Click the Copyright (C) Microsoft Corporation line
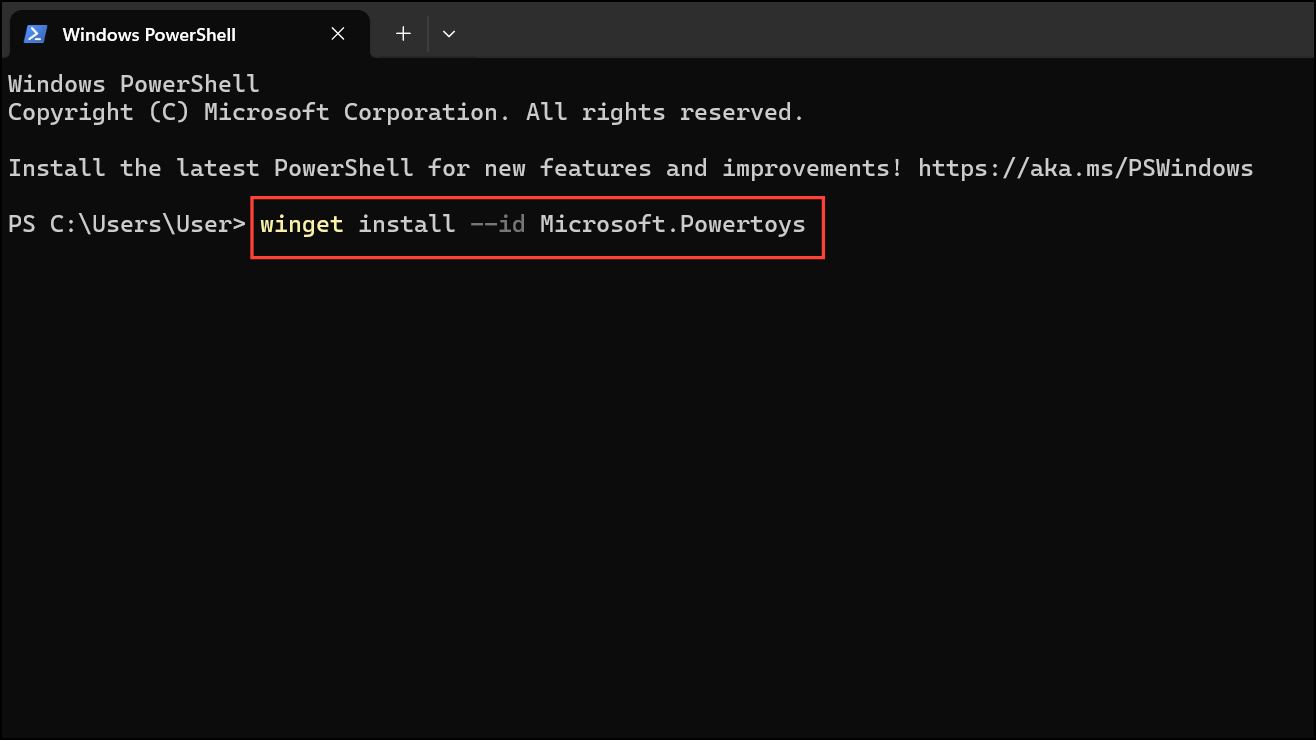 (406, 112)
